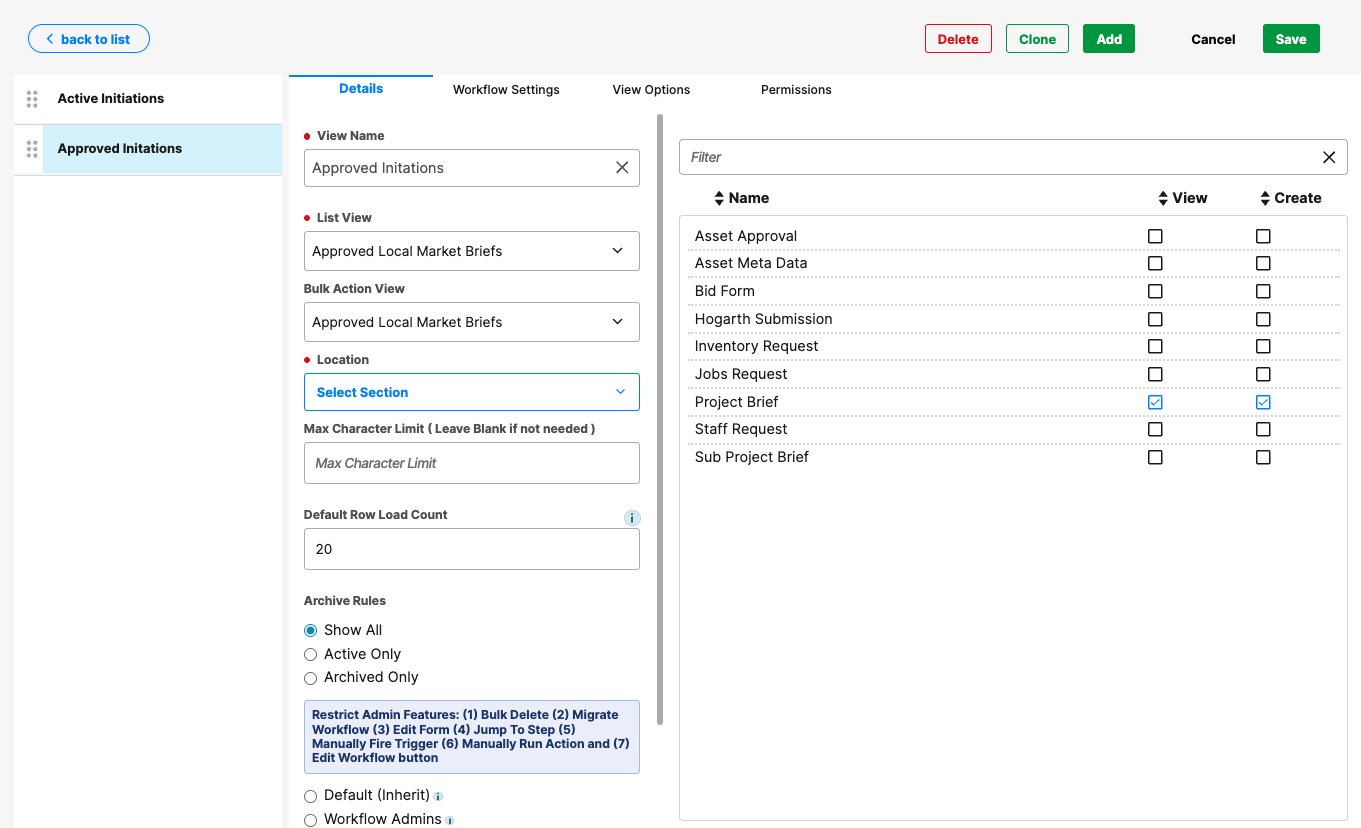Sort by Name column arrows
This screenshot has height=828, width=1361.
click(x=719, y=198)
